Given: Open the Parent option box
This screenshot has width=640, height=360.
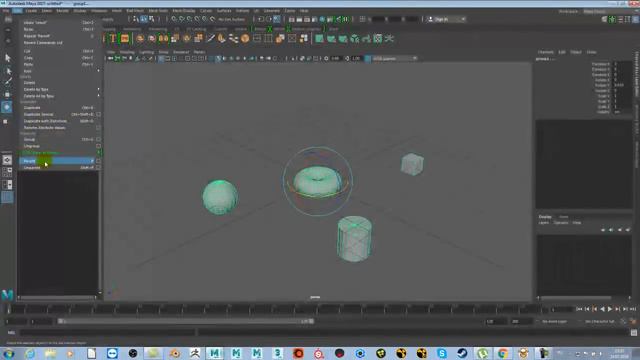Looking at the screenshot, I should click(x=98, y=161).
